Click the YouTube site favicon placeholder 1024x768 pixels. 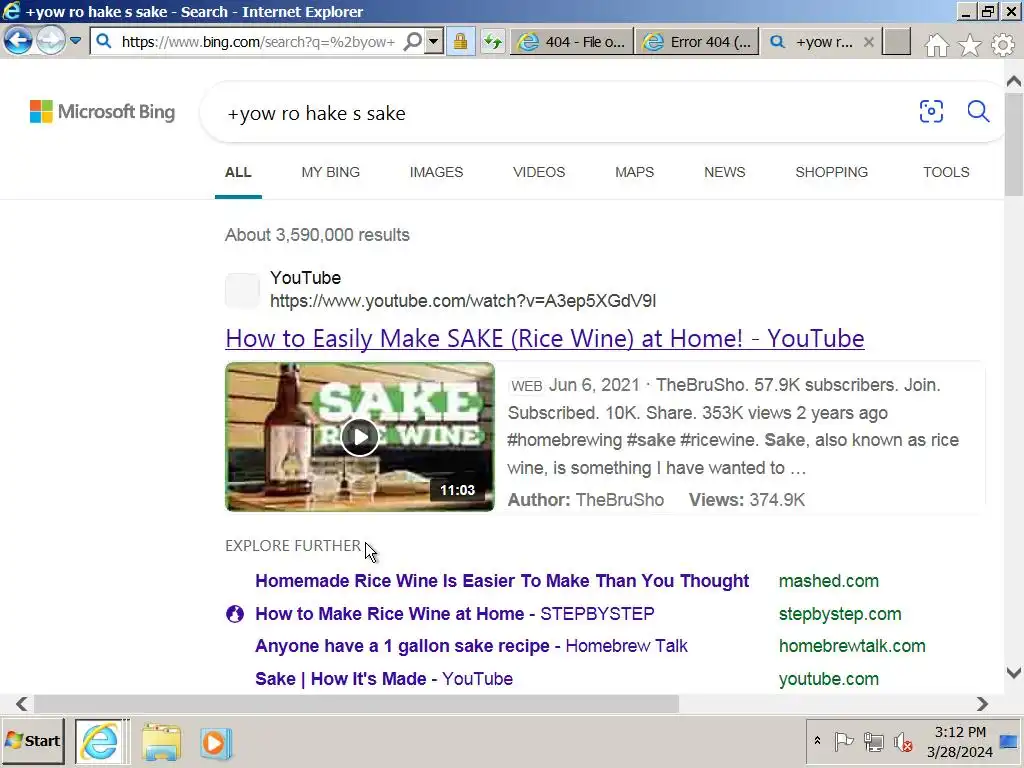tap(242, 291)
